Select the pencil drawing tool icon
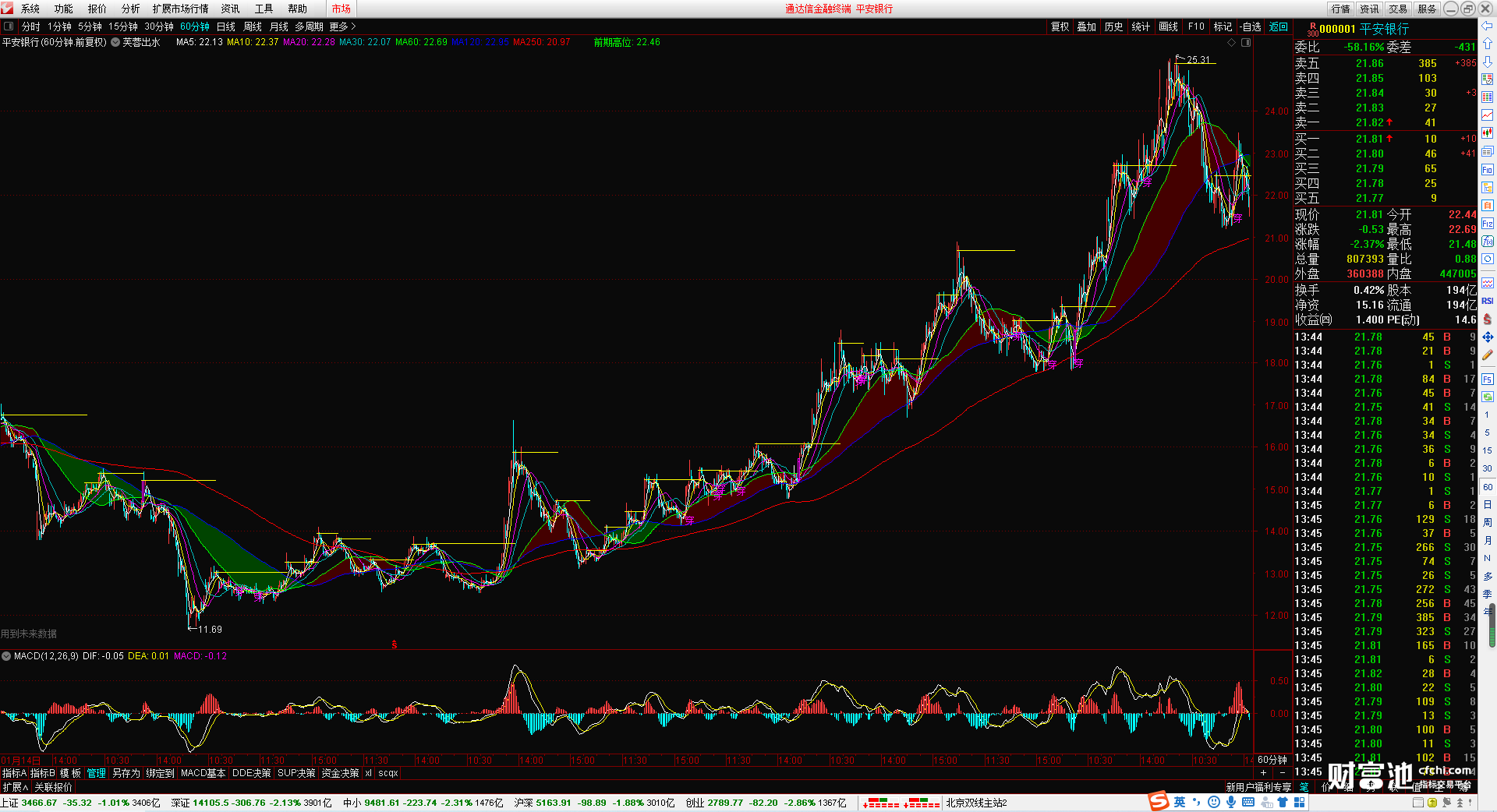Screen dimensions: 1497x812 point(1488,355)
